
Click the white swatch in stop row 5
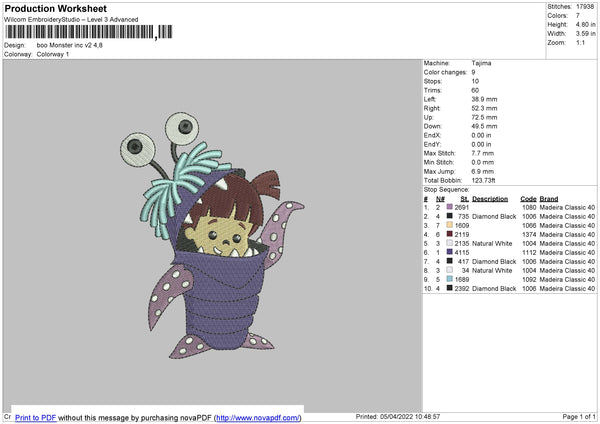(450, 243)
